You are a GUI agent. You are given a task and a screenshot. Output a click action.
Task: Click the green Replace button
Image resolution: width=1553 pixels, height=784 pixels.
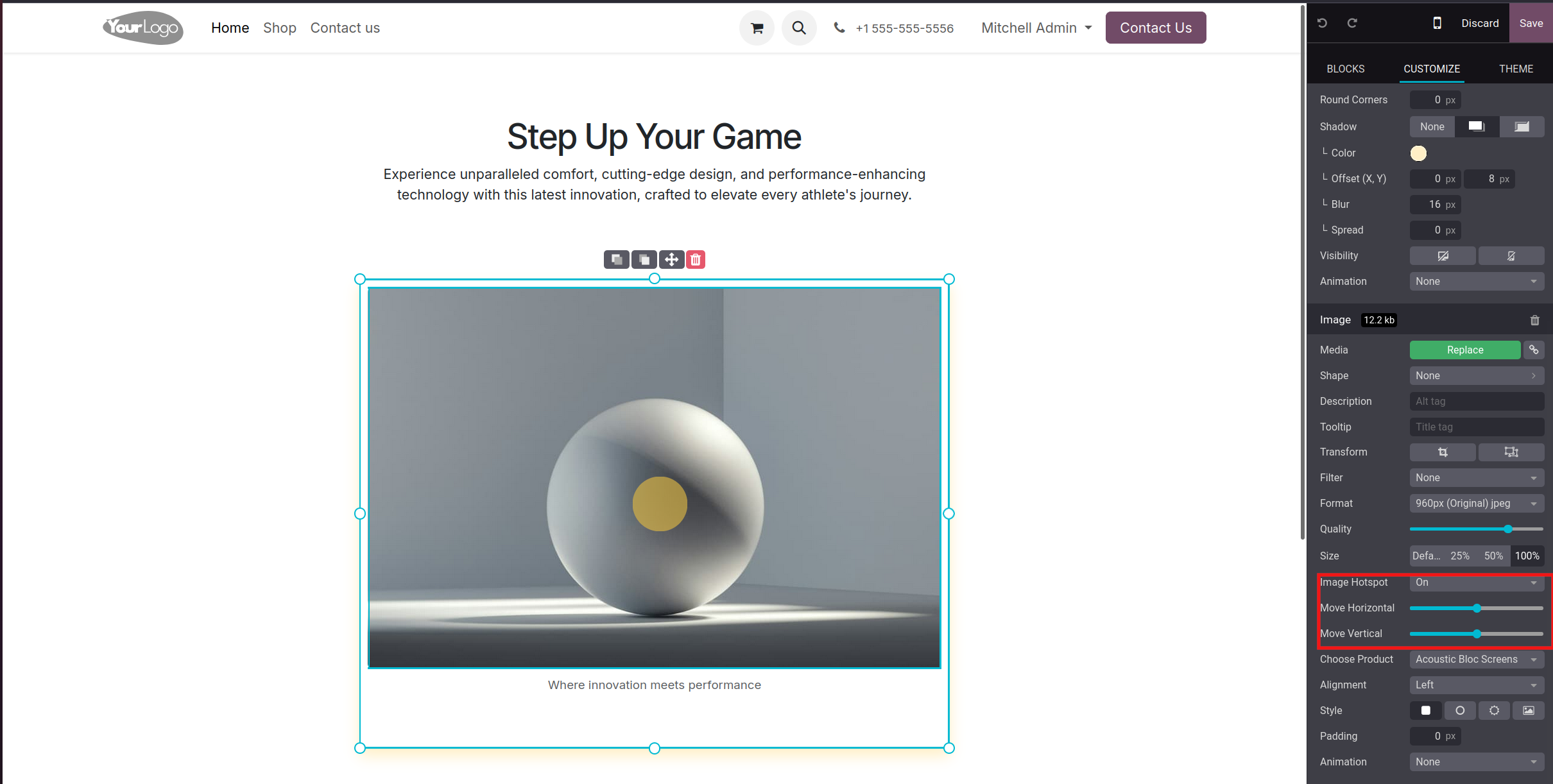click(1465, 350)
